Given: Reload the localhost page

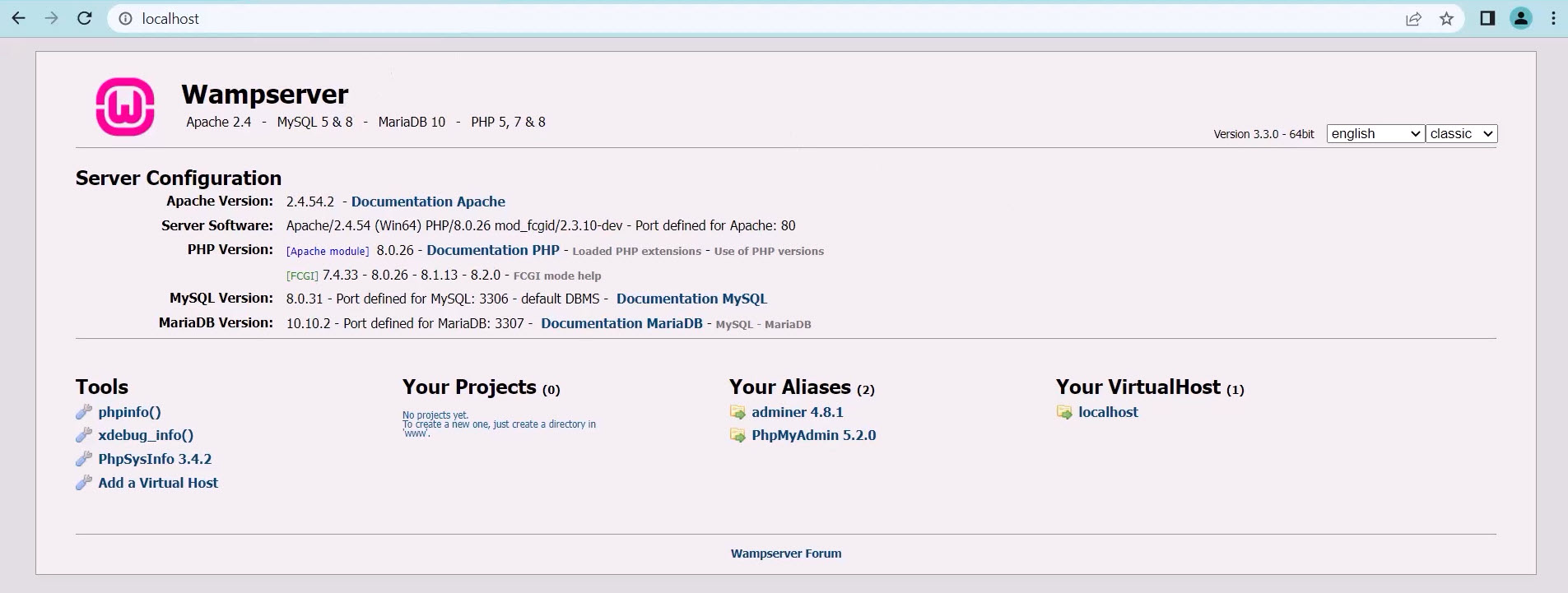Looking at the screenshot, I should [x=84, y=18].
